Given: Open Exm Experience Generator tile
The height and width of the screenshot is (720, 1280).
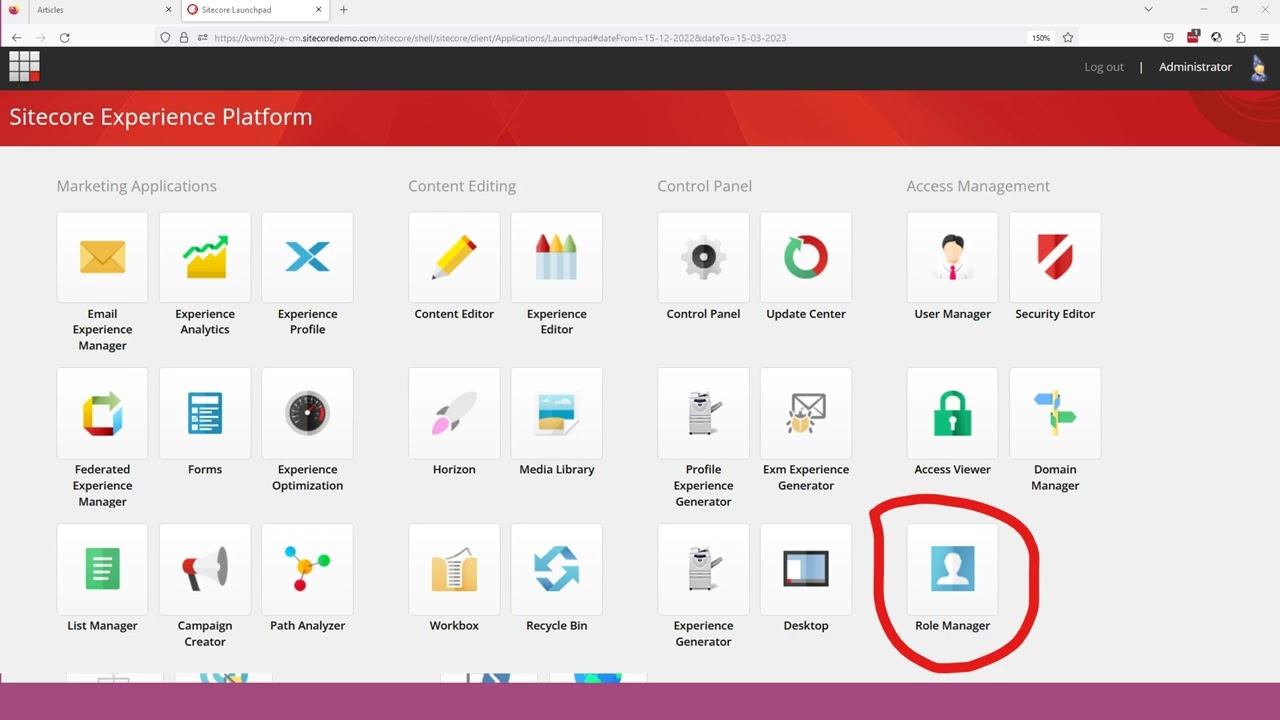Looking at the screenshot, I should pyautogui.click(x=806, y=413).
